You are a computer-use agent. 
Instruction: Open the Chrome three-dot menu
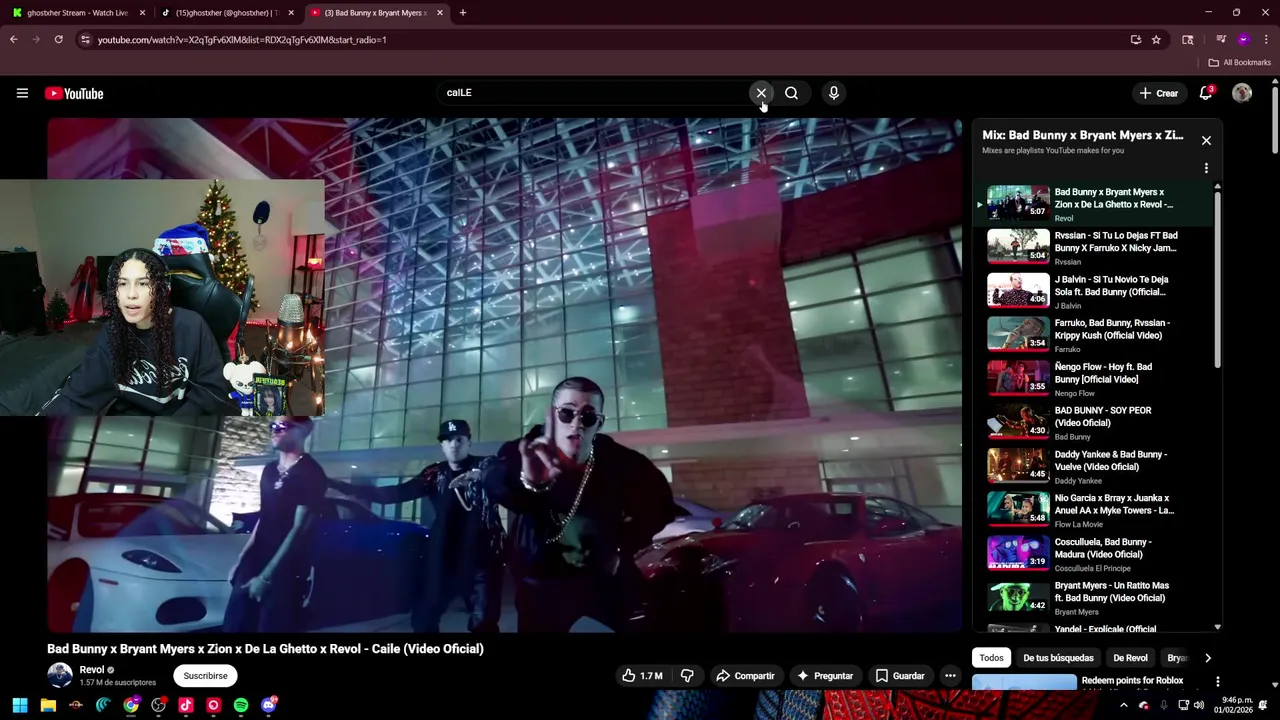coord(1266,40)
